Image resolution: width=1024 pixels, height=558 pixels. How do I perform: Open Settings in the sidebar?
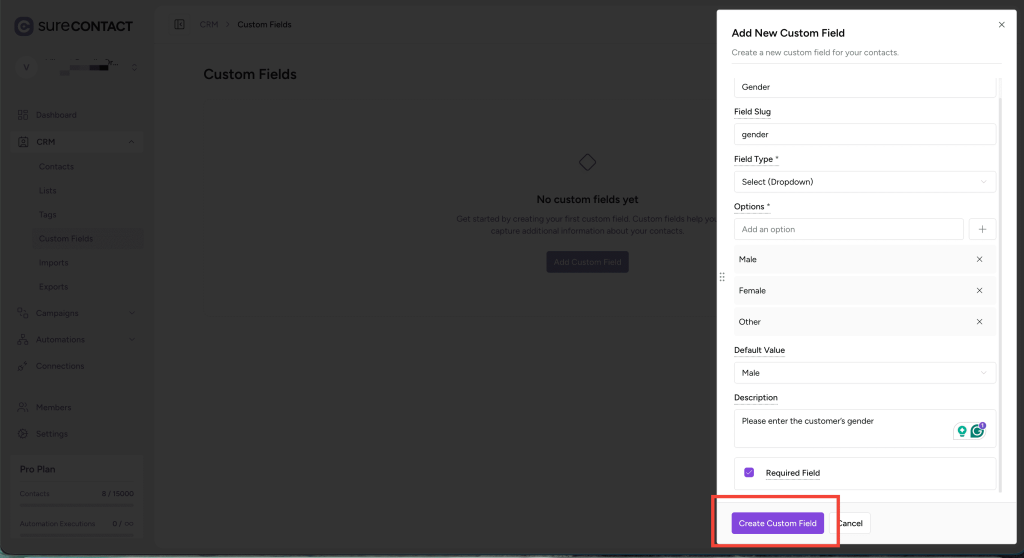pos(52,434)
